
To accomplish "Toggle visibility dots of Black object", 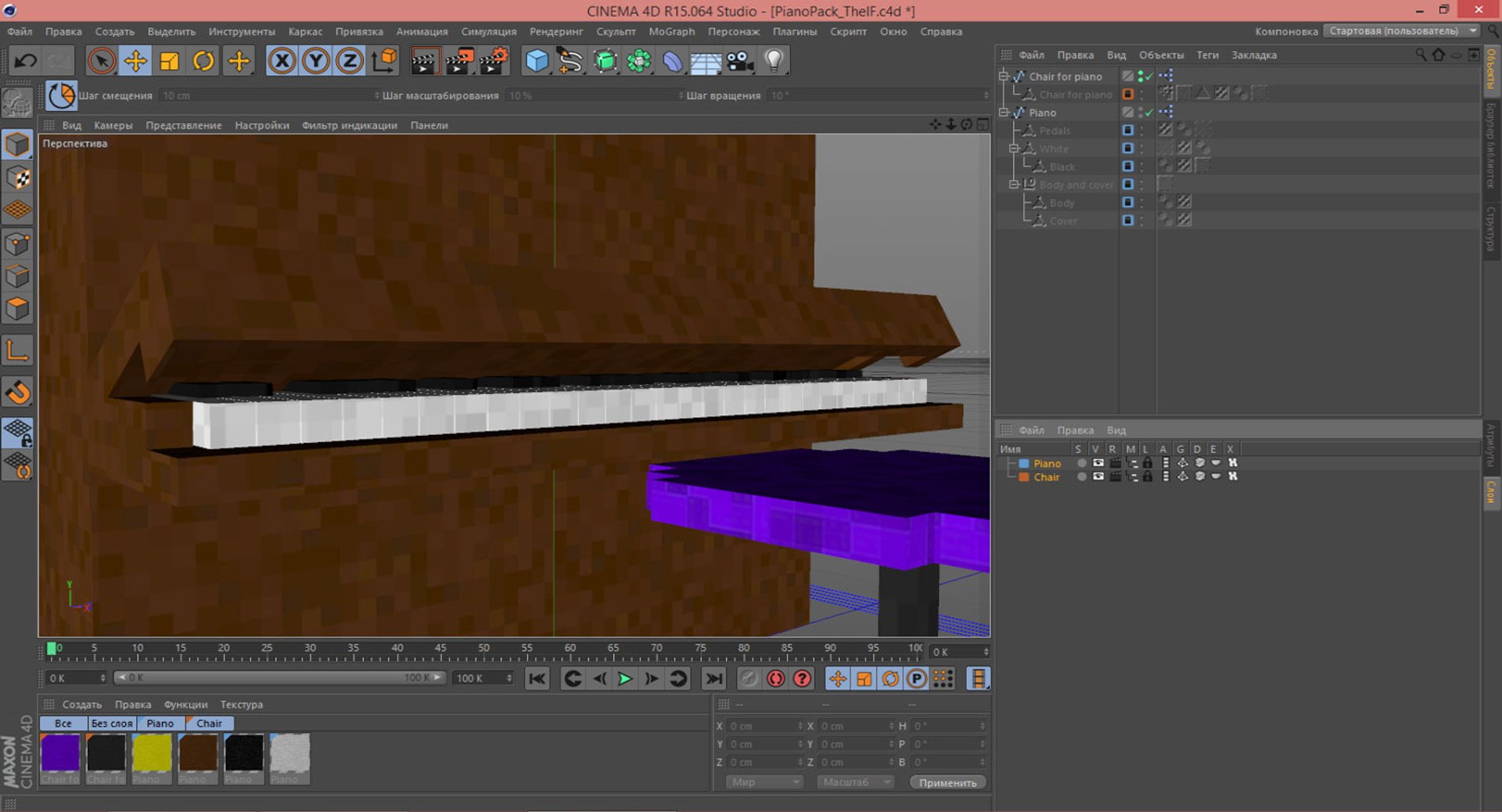I will pos(1141,166).
